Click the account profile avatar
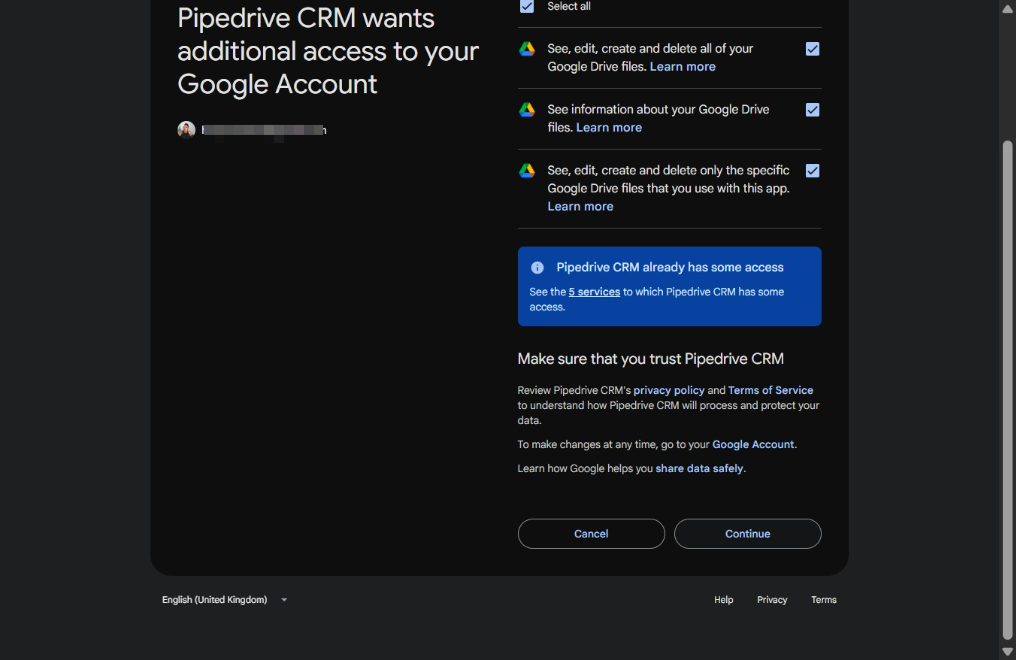Viewport: 1016px width, 660px height. click(x=187, y=130)
